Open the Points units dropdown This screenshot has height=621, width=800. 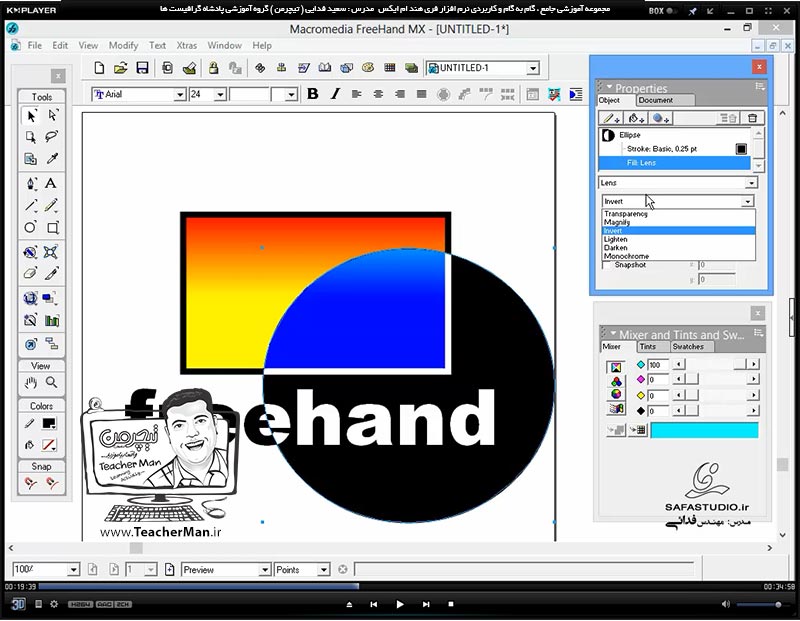click(x=323, y=569)
